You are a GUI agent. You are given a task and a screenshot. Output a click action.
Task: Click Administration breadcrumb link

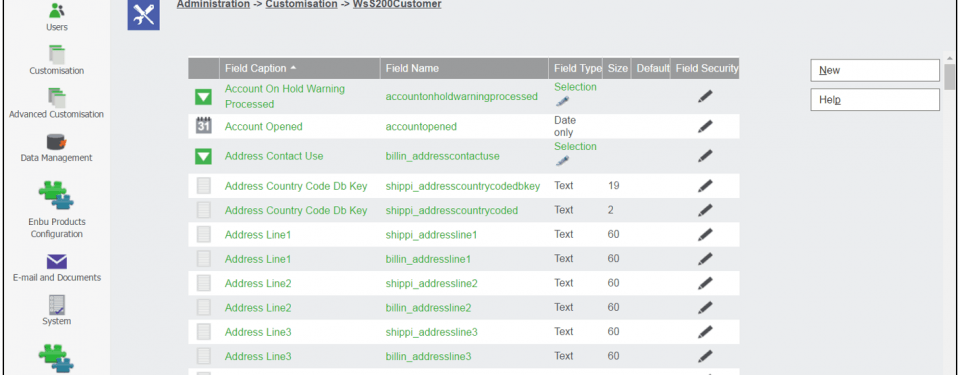click(213, 4)
